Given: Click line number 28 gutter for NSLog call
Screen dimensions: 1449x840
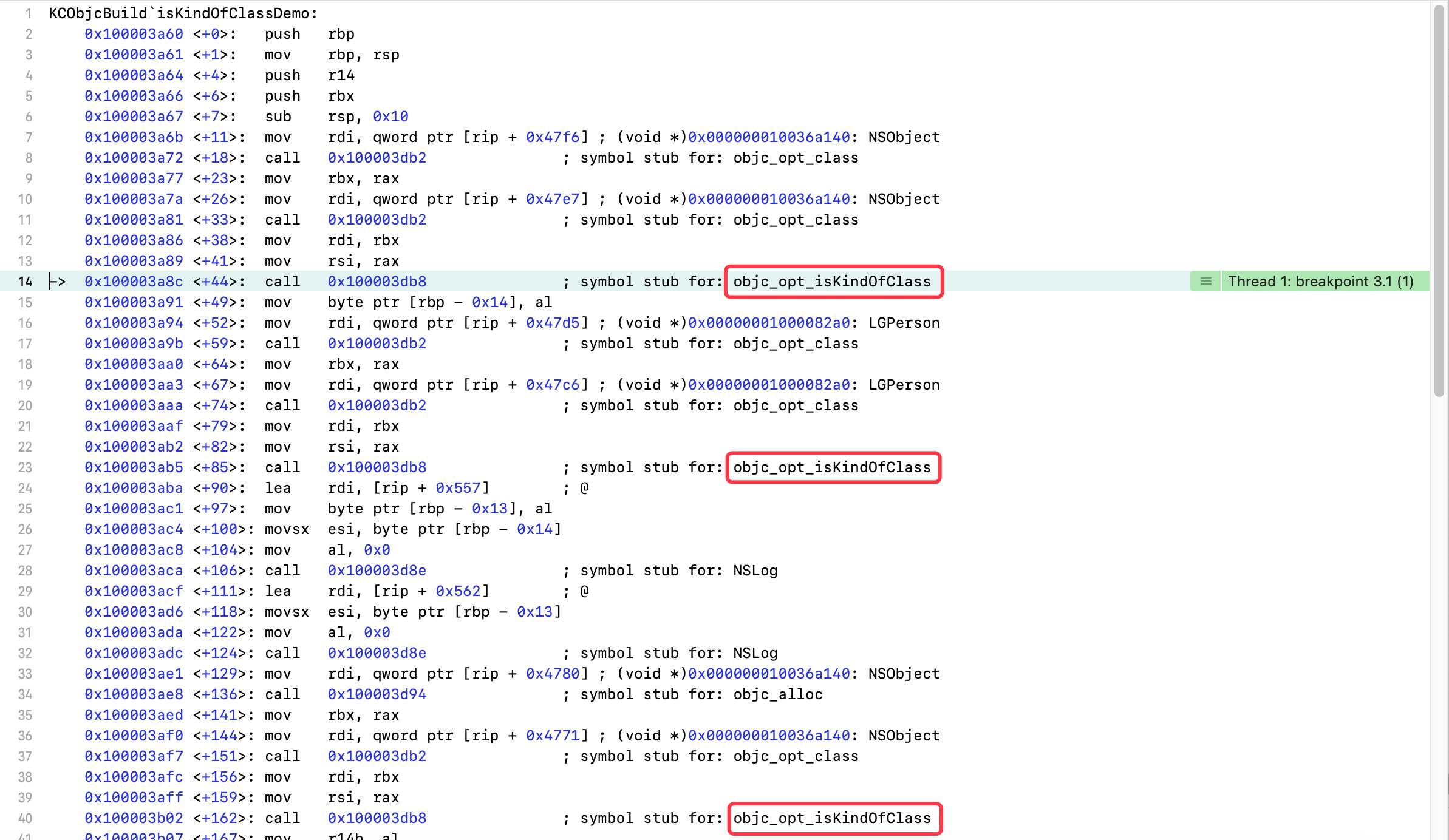Looking at the screenshot, I should tap(25, 571).
